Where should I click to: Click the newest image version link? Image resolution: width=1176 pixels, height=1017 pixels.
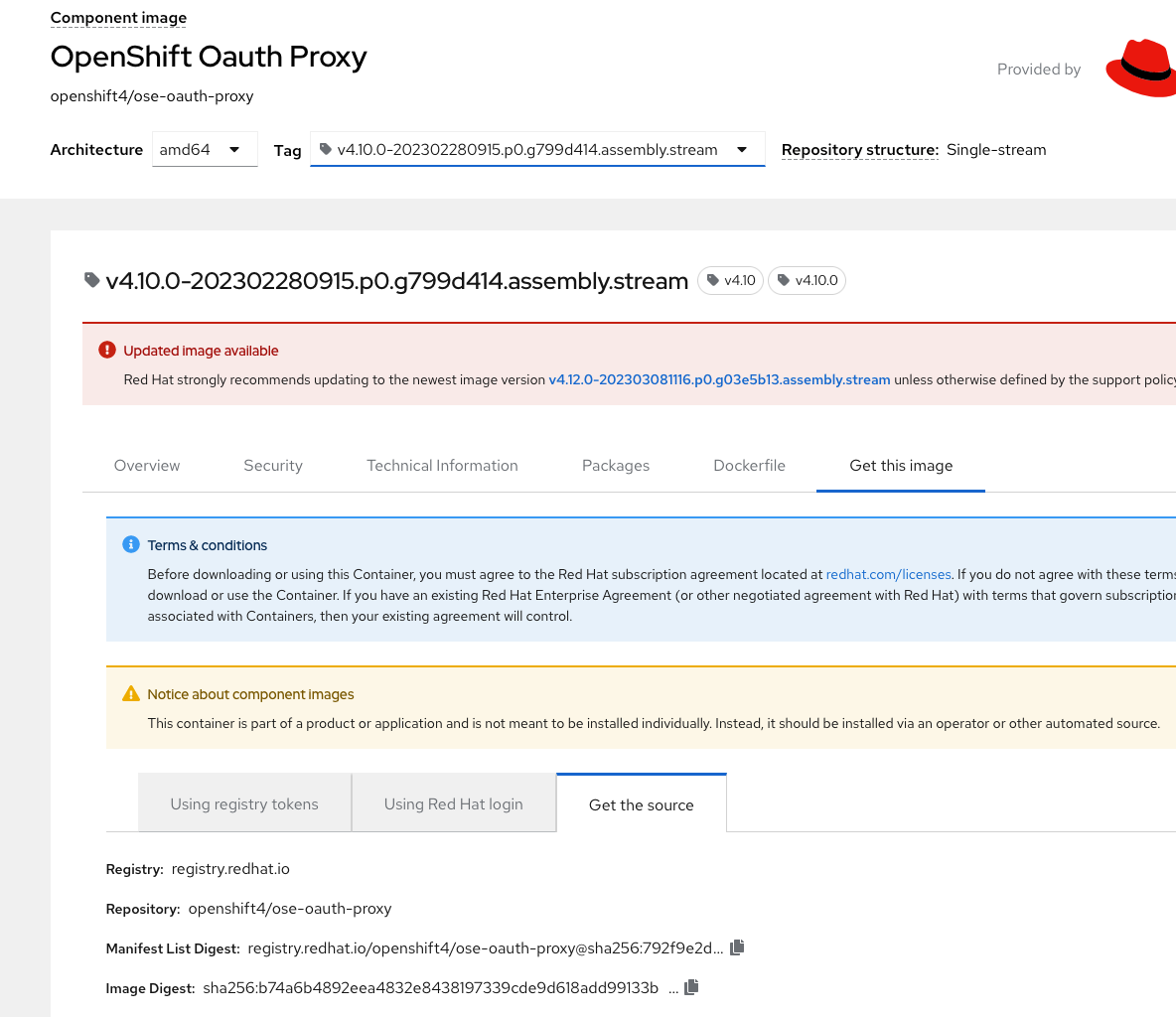point(720,379)
